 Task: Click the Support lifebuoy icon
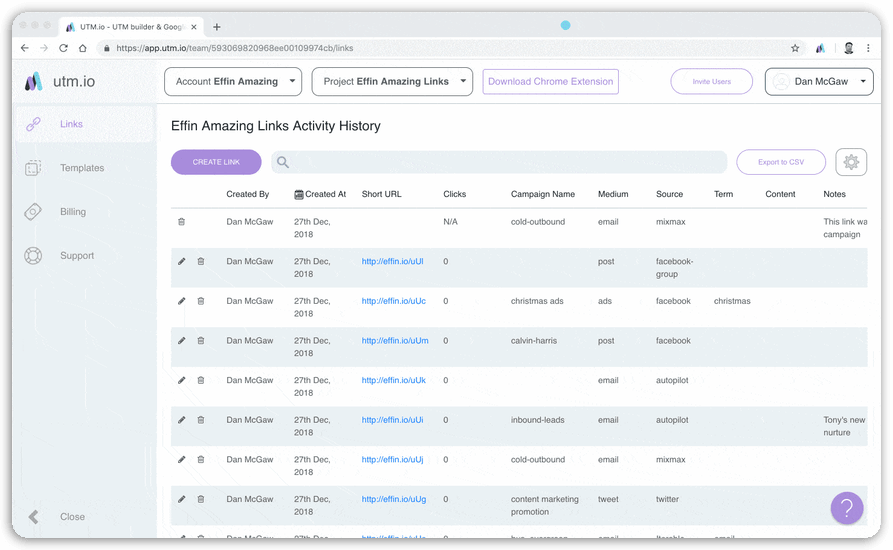(33, 256)
